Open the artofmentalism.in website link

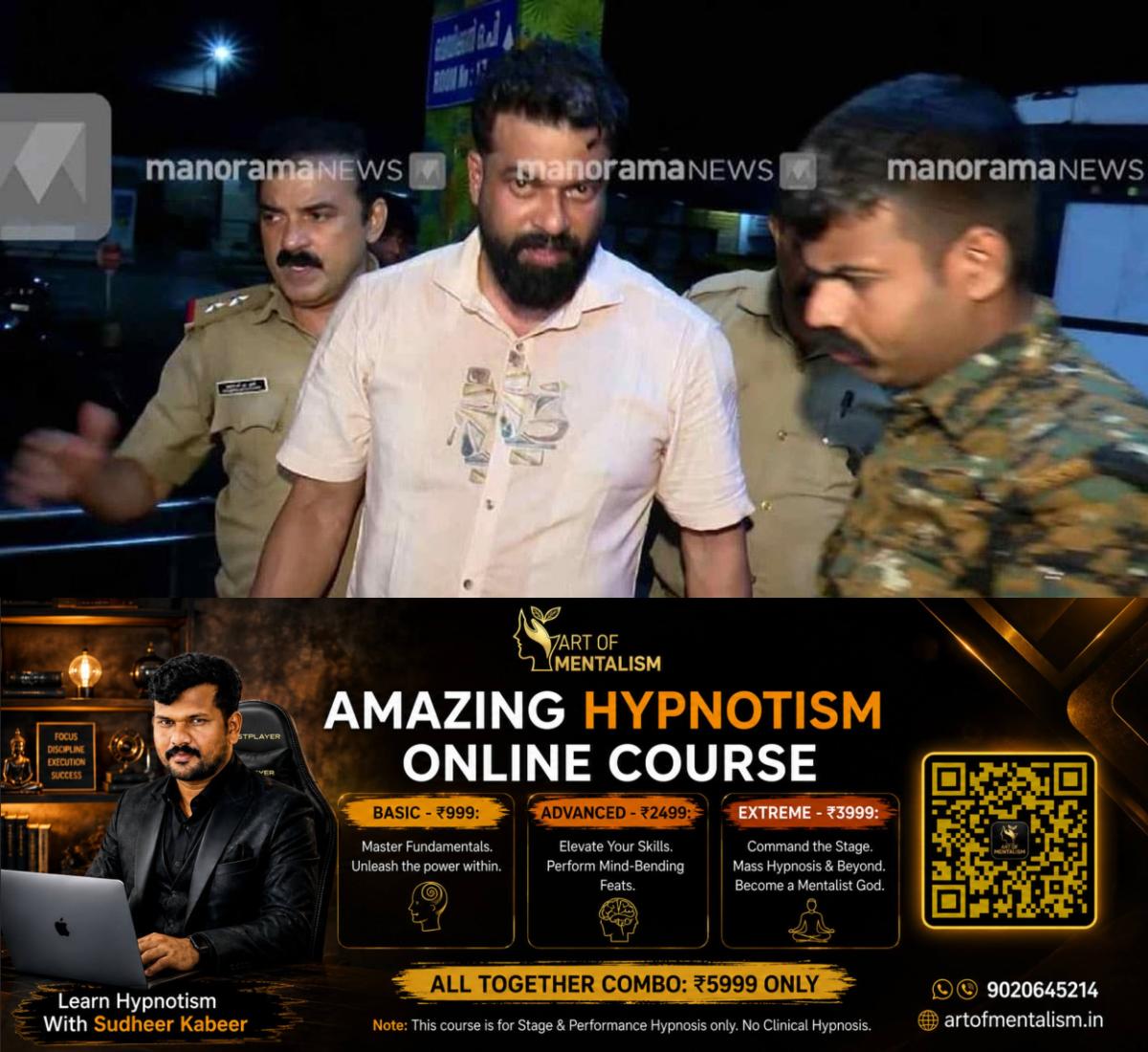click(x=1023, y=1020)
